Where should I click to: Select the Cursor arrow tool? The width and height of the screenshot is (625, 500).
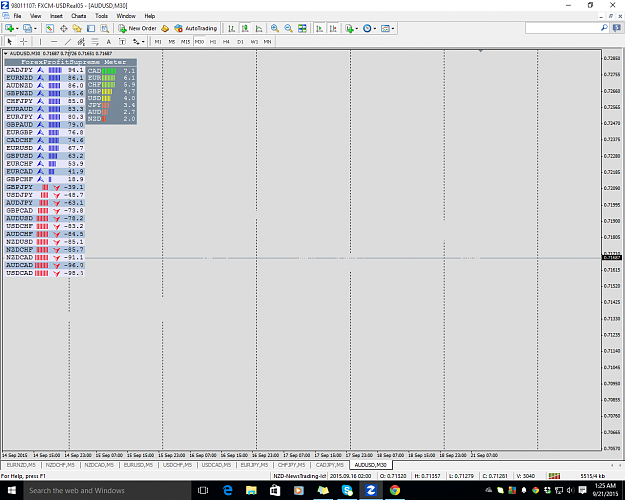point(10,41)
